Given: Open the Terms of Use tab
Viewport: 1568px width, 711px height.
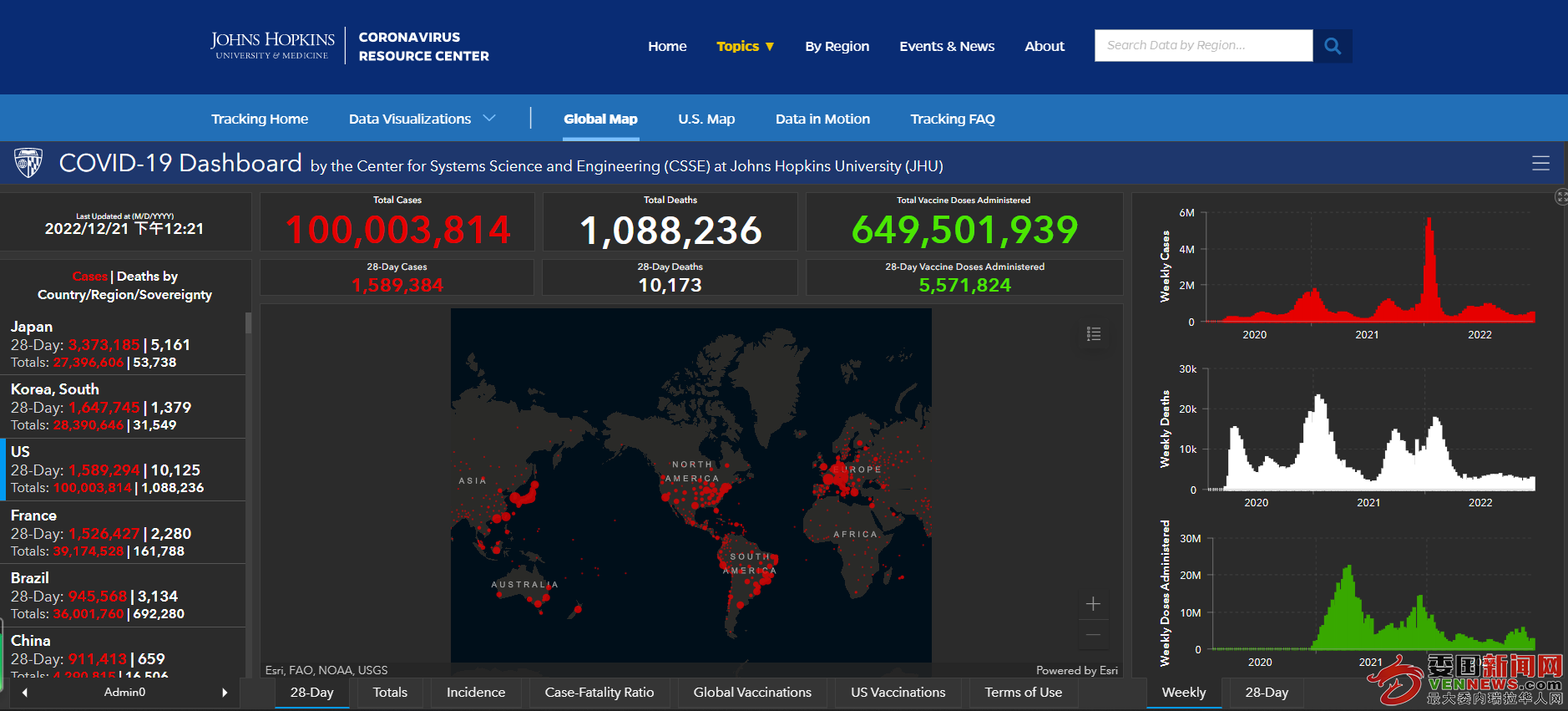Looking at the screenshot, I should click(x=1024, y=693).
